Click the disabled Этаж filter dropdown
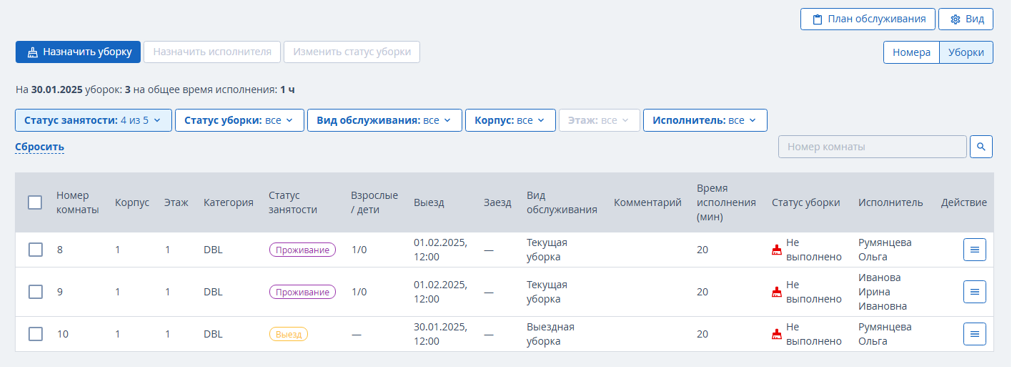 click(600, 121)
